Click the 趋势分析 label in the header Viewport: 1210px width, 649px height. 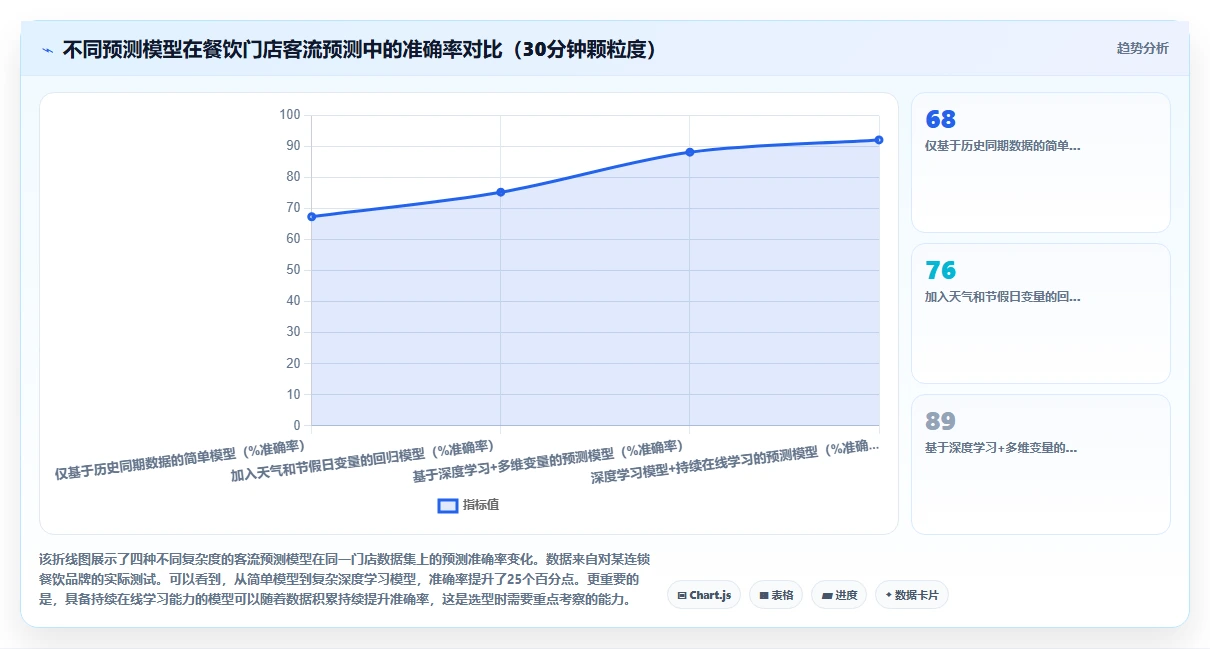[1142, 48]
